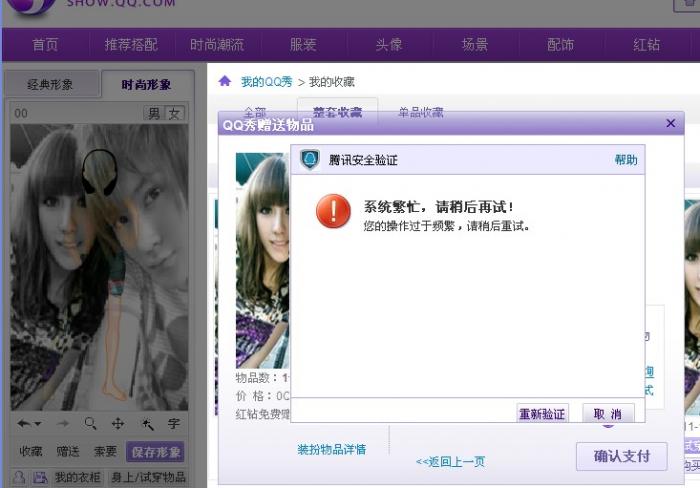Open 时尚潮流 navigation item

[217, 45]
